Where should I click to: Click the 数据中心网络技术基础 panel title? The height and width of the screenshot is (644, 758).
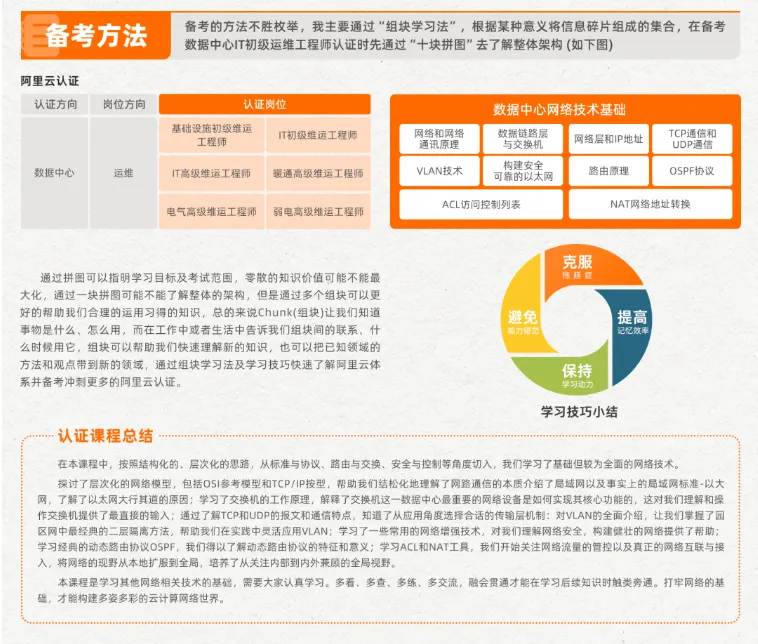[559, 110]
